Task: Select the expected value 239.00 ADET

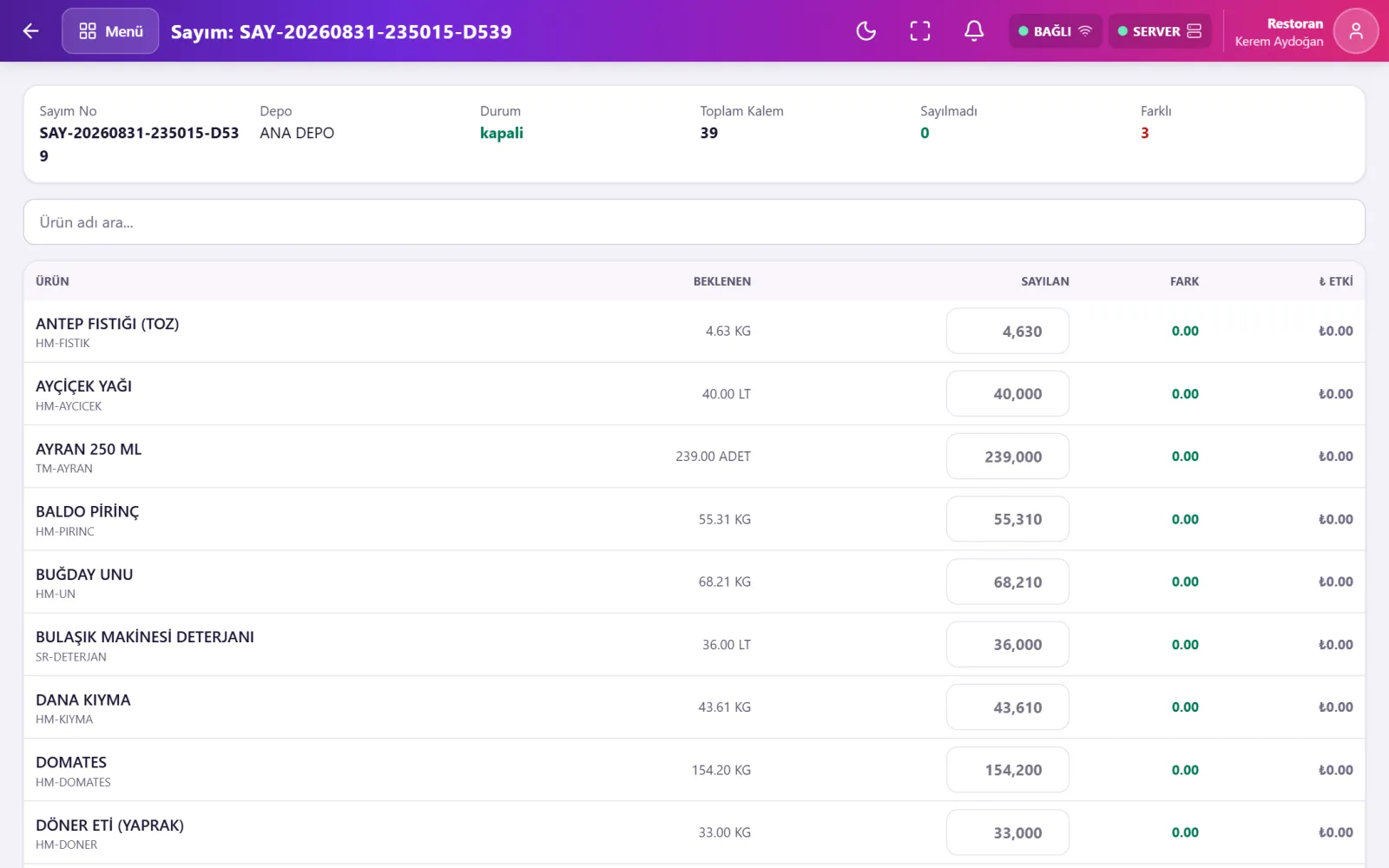Action: pyautogui.click(x=713, y=457)
